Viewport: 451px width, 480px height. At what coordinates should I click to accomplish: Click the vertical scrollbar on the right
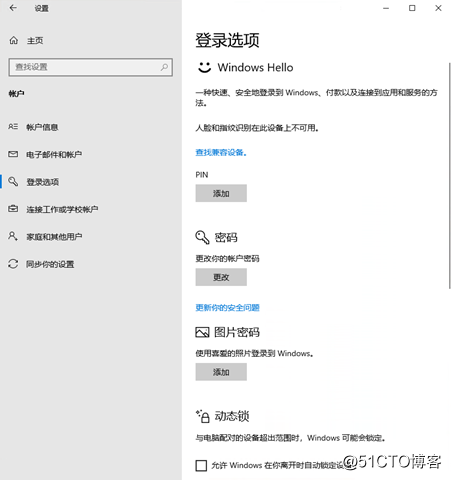pos(449,175)
